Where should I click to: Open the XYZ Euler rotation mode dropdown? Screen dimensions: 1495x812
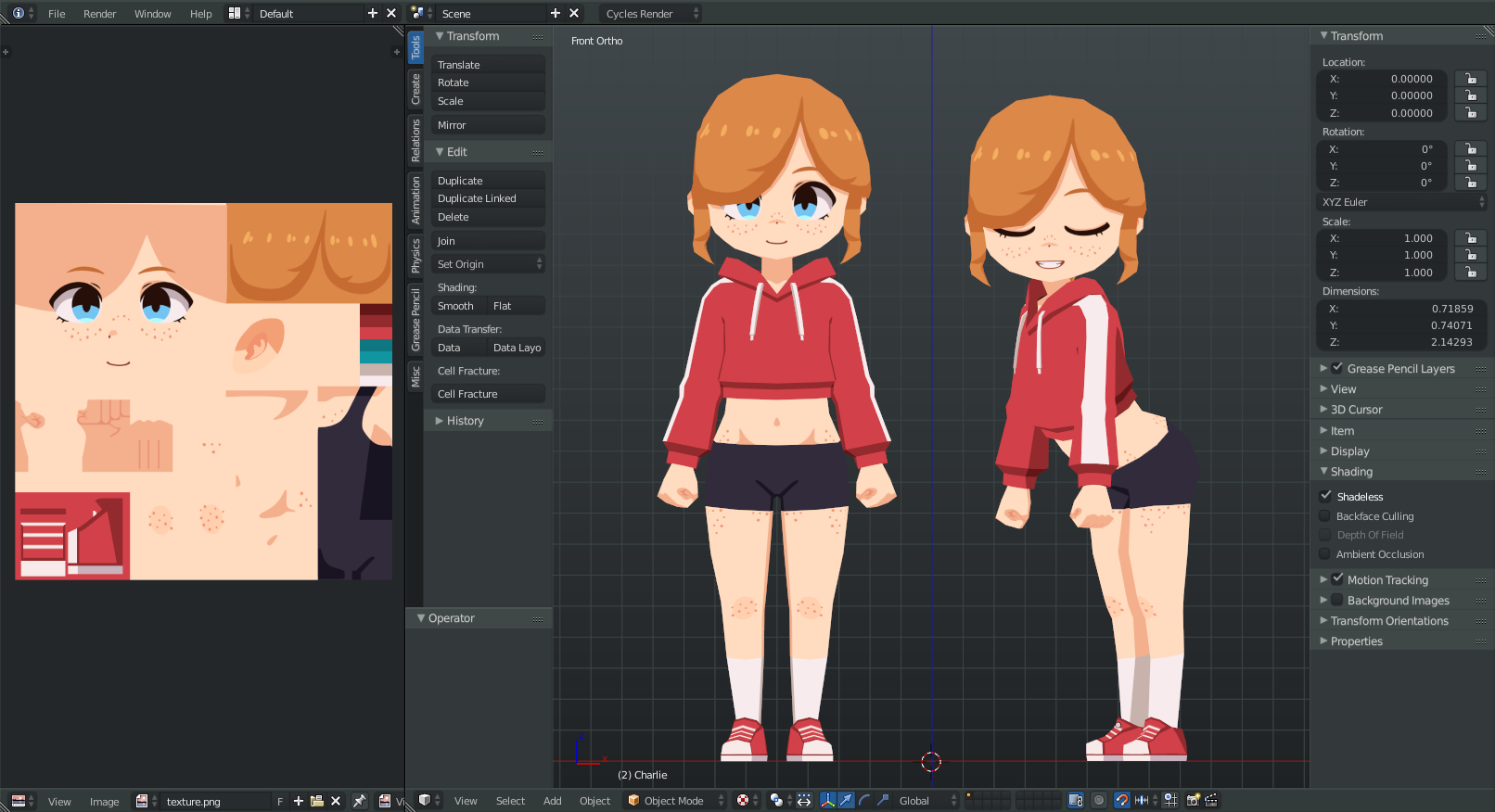[1402, 202]
